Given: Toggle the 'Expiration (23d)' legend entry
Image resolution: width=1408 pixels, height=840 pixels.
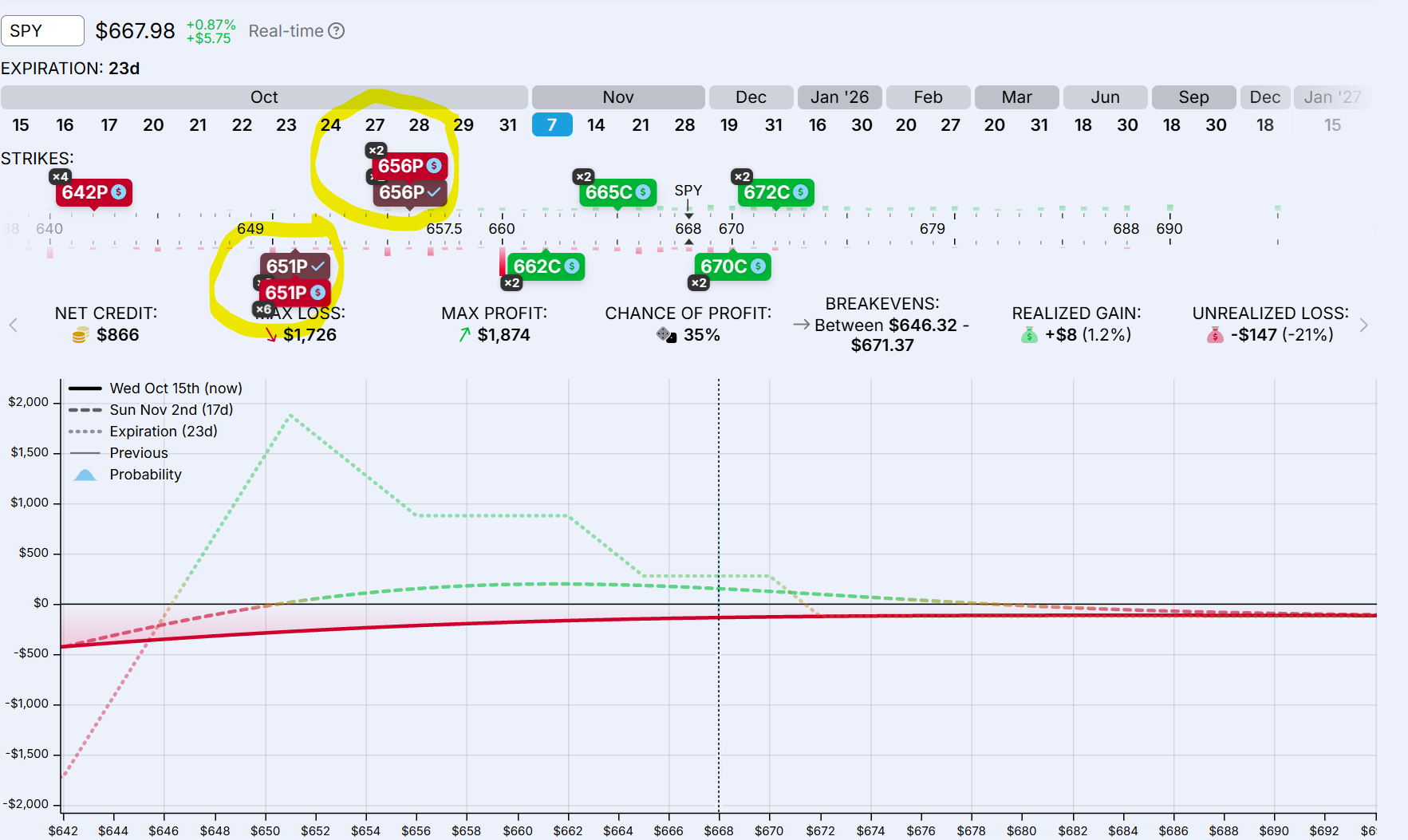Looking at the screenshot, I should tap(143, 432).
